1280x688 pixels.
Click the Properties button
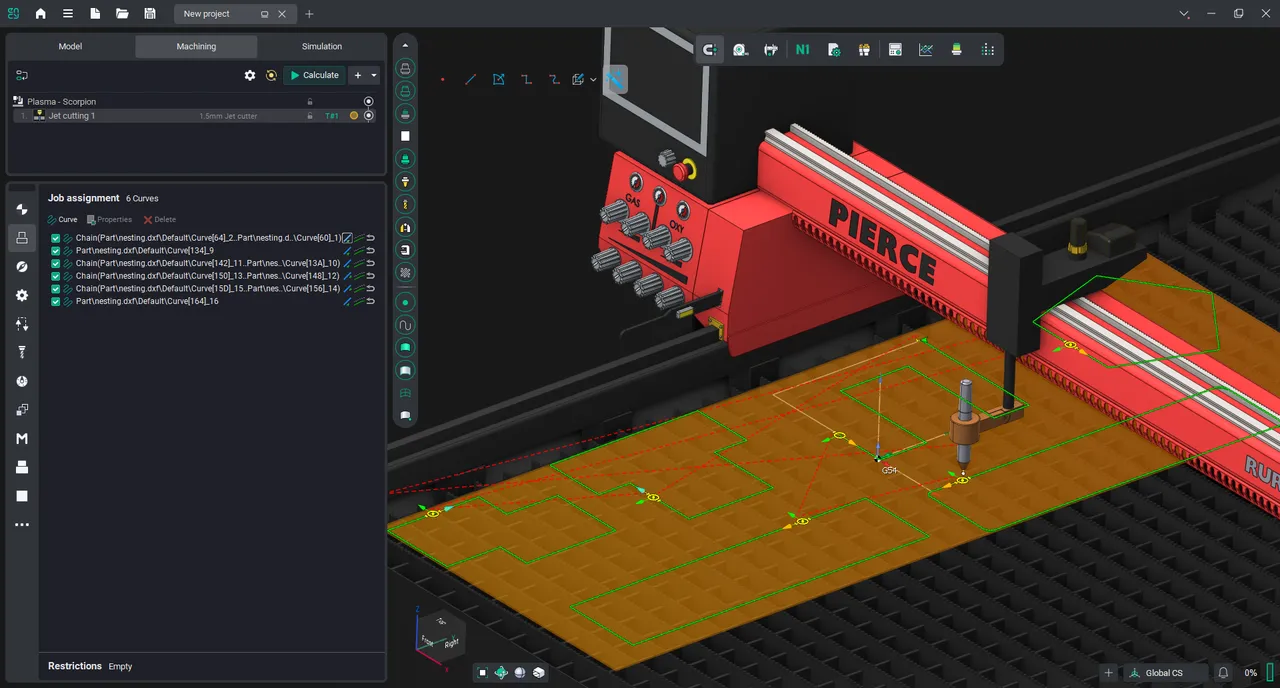[x=109, y=219]
